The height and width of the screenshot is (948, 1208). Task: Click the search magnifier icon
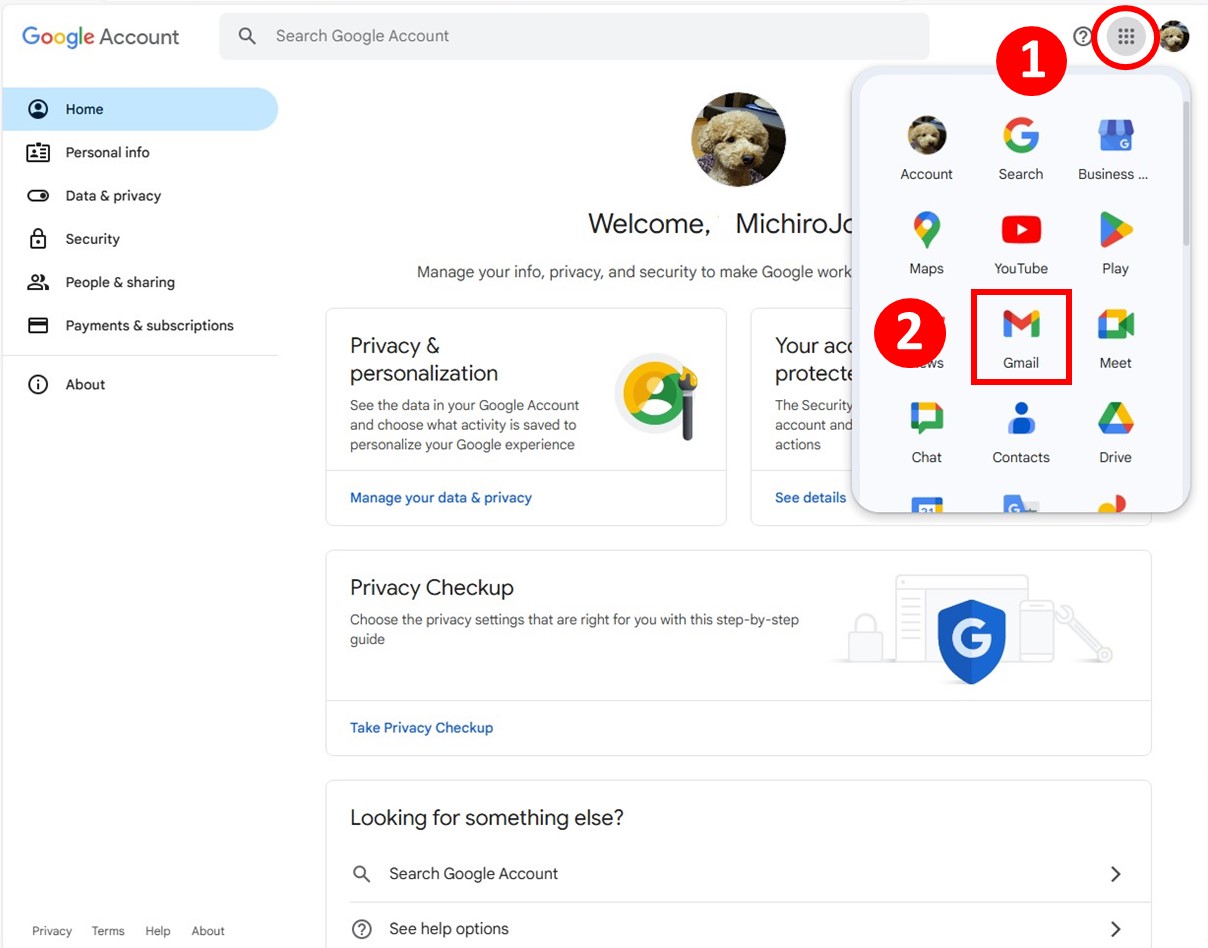(x=247, y=36)
